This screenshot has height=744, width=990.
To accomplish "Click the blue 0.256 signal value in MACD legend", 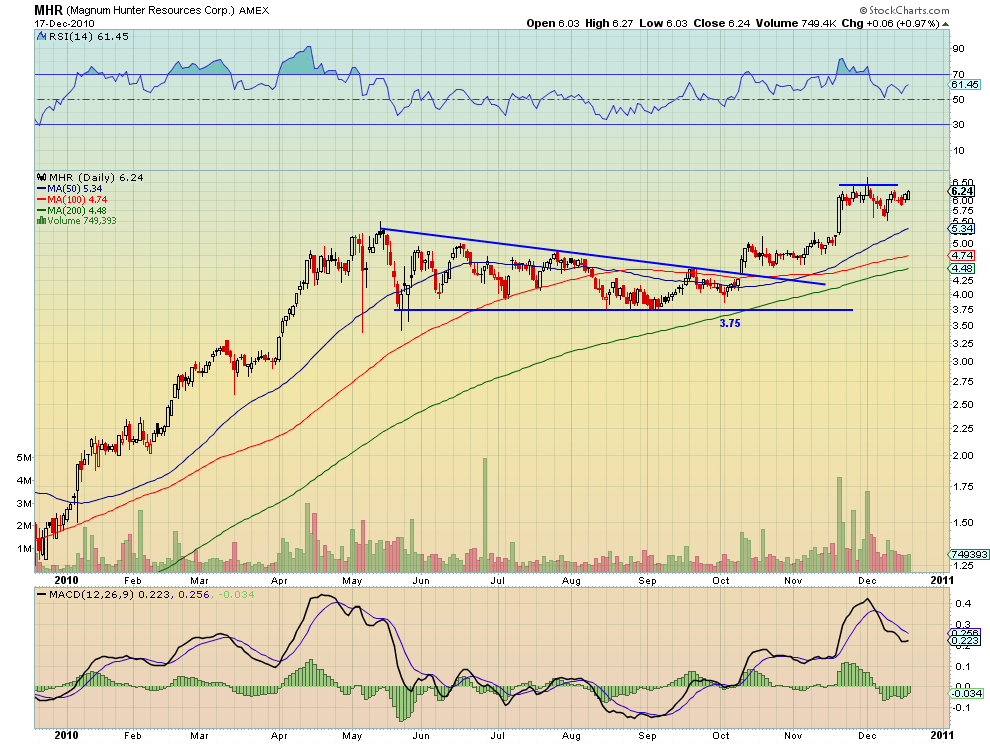I will 193,594.
